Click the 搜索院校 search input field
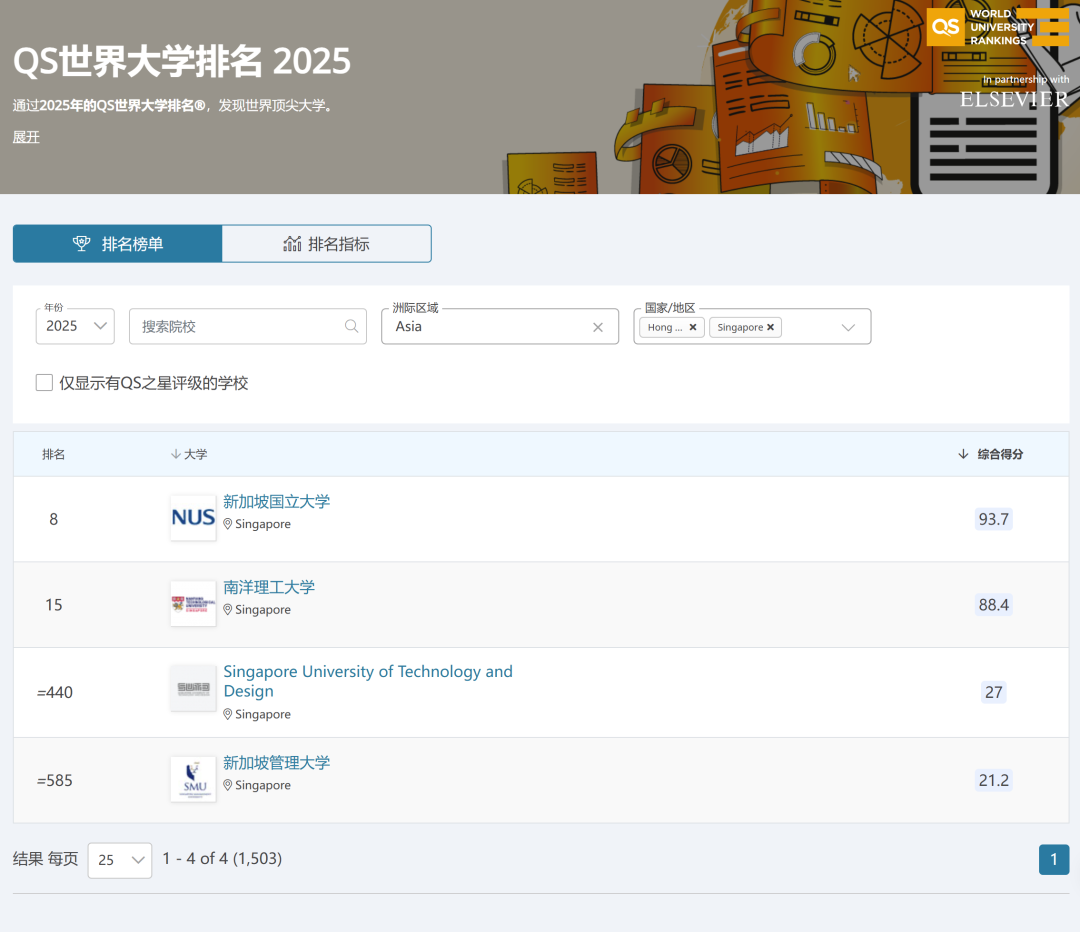Screen dimensions: 1080x932 [238, 326]
